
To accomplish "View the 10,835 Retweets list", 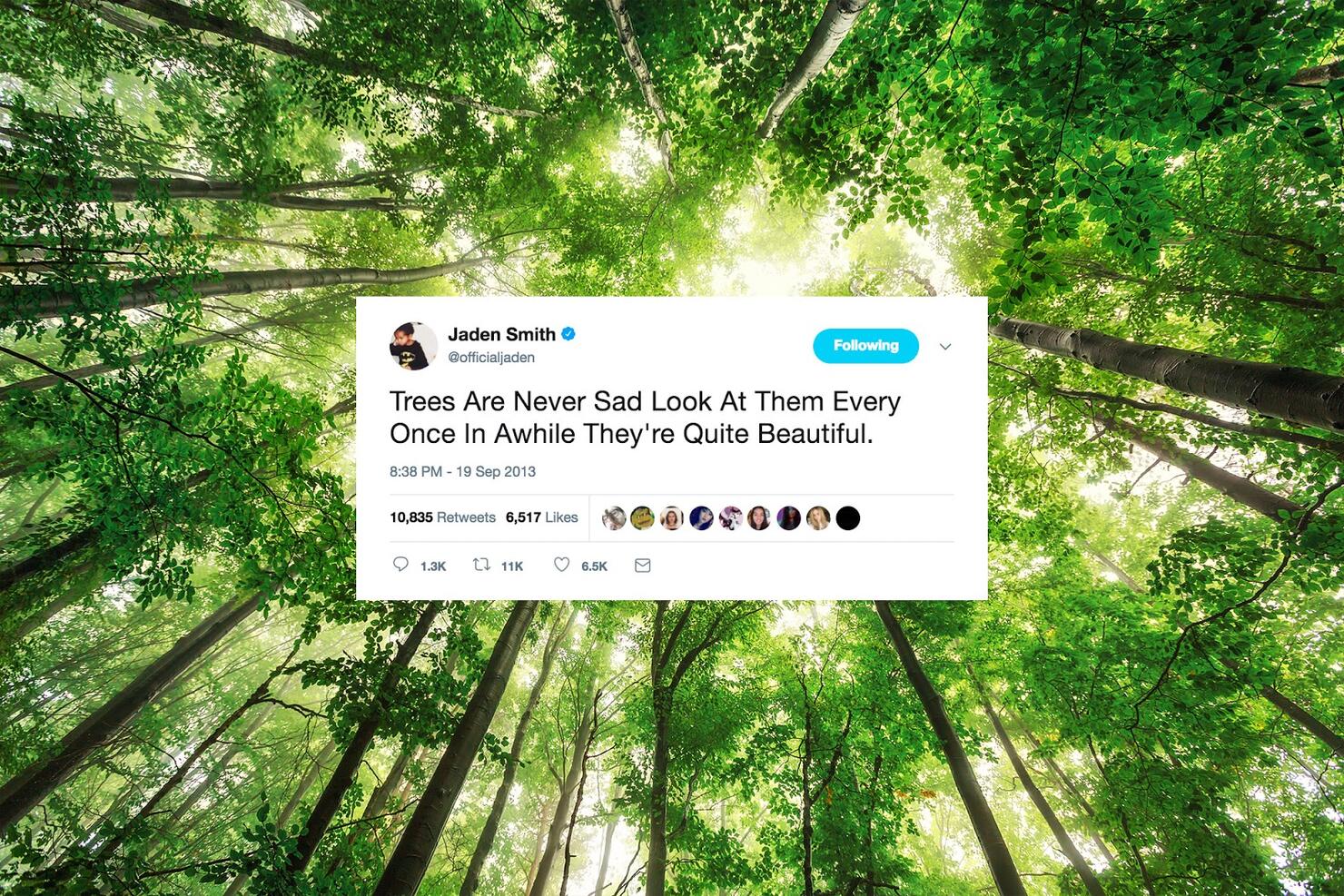I will pyautogui.click(x=442, y=517).
